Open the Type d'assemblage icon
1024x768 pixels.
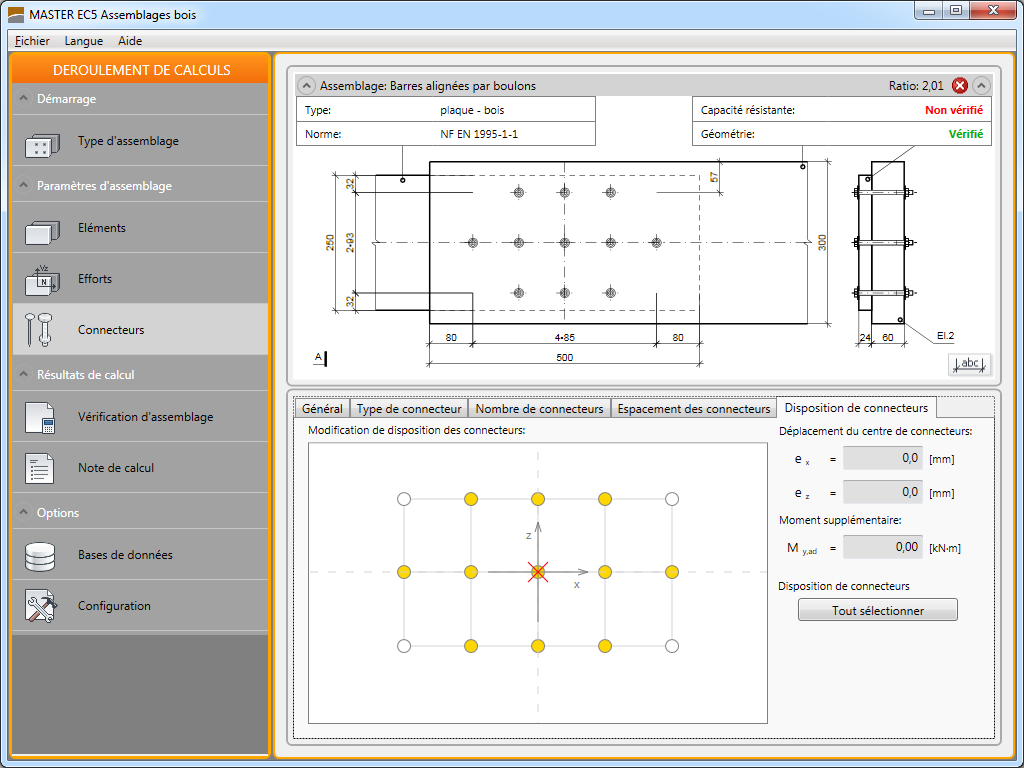coord(41,144)
